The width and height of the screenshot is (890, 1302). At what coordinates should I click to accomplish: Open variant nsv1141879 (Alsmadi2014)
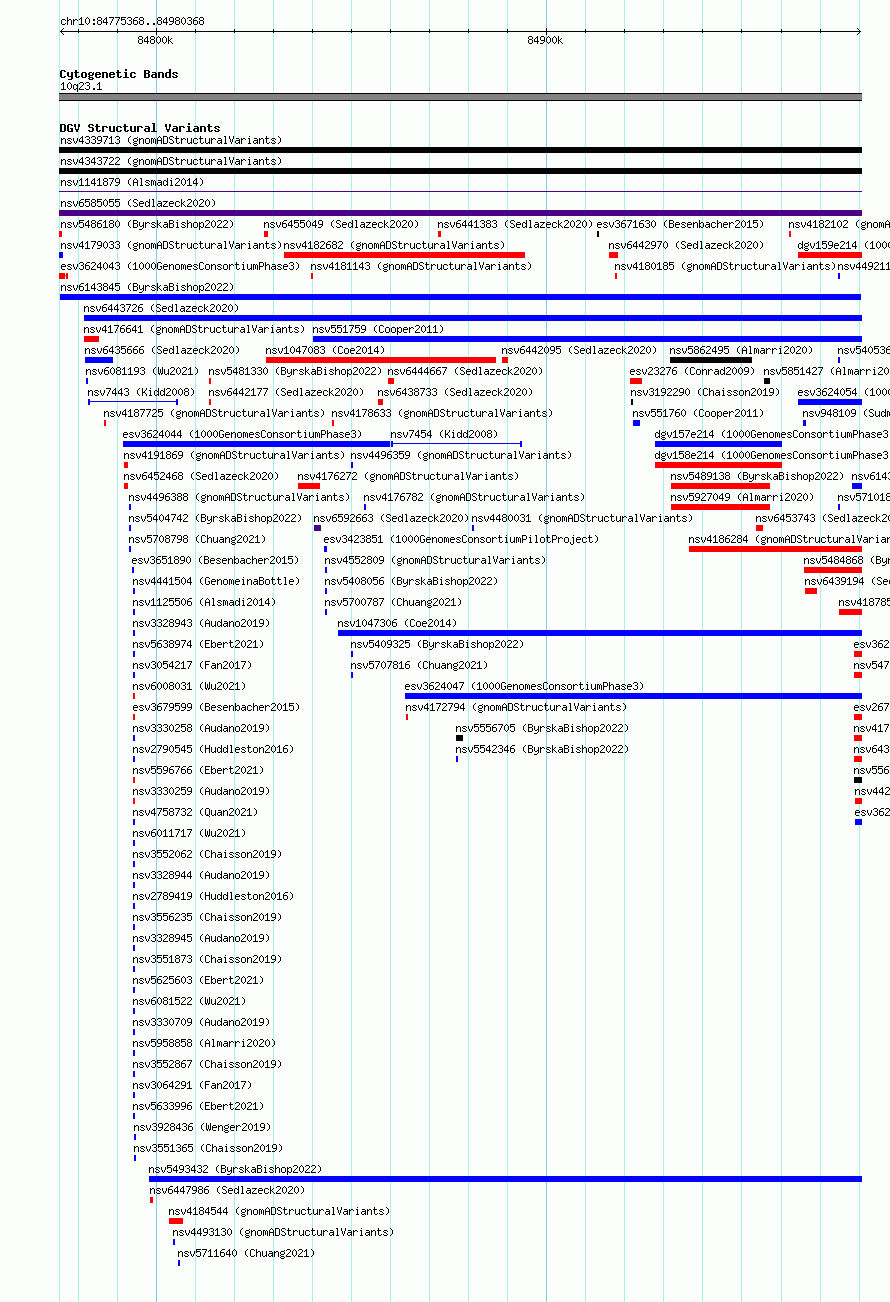pos(132,182)
